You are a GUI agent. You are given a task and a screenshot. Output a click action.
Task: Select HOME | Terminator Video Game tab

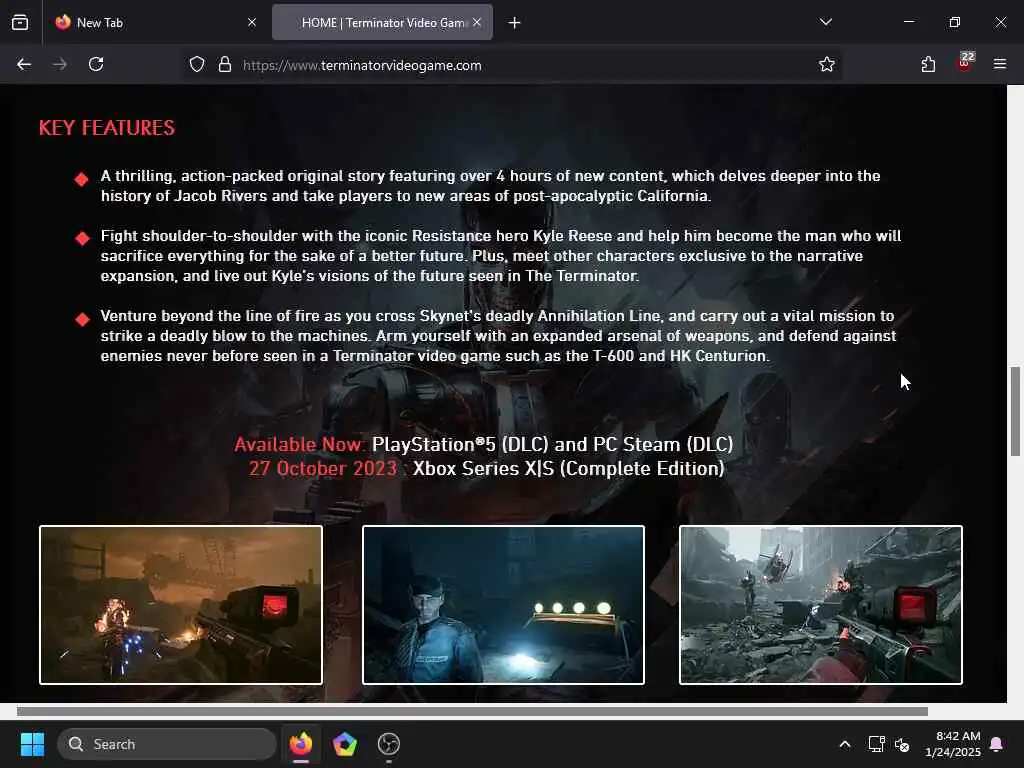(382, 22)
